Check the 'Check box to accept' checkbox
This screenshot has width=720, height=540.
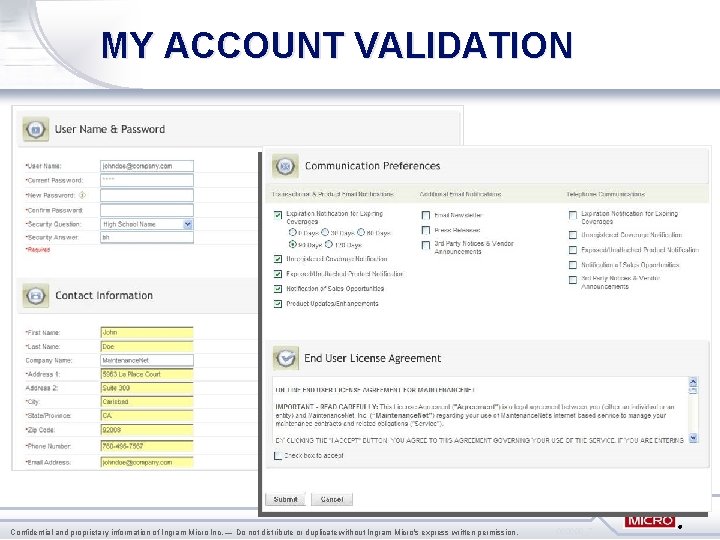tap(278, 456)
